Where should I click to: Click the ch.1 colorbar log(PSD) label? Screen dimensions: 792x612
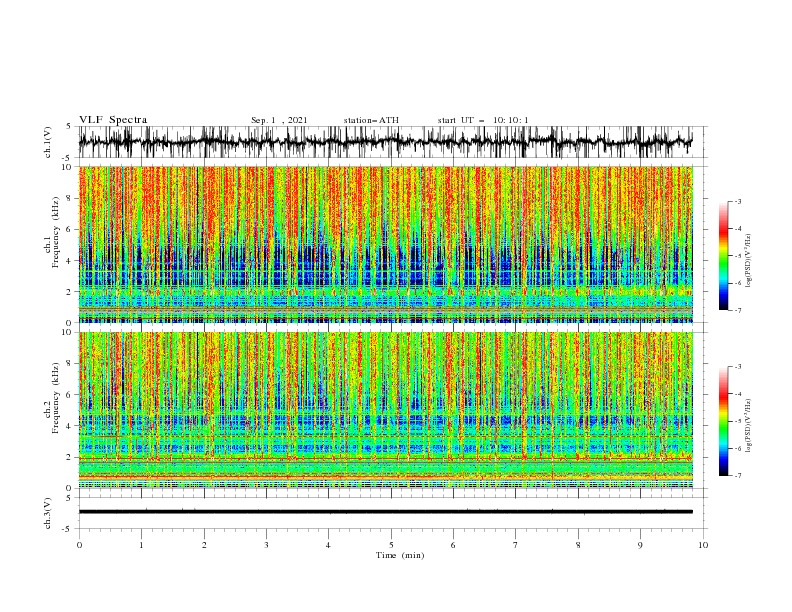(749, 261)
